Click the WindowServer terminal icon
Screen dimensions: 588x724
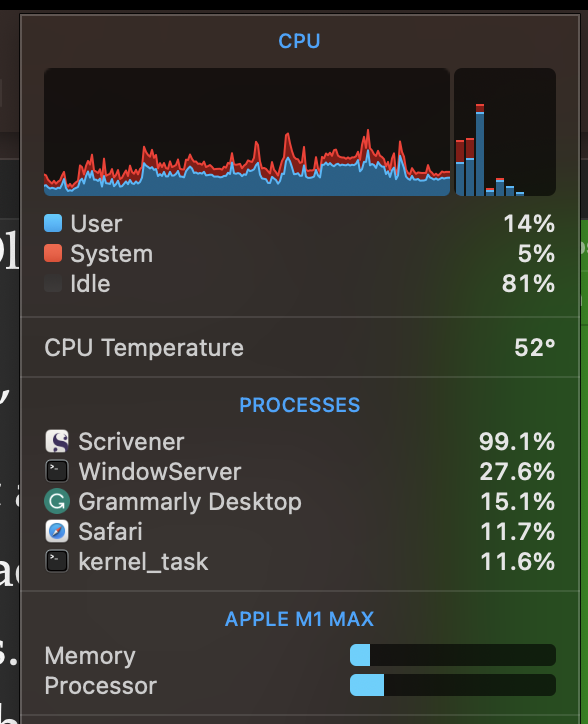(57, 471)
